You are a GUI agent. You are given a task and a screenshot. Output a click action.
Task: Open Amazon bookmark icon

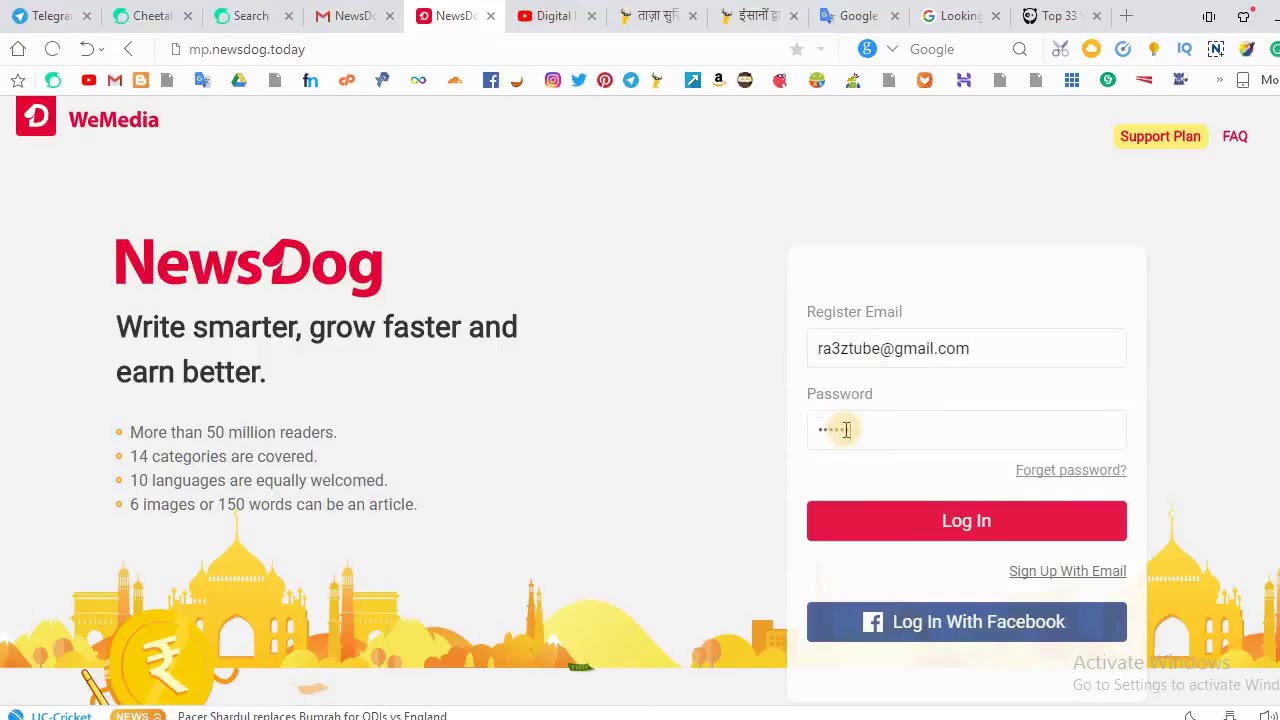click(x=719, y=80)
